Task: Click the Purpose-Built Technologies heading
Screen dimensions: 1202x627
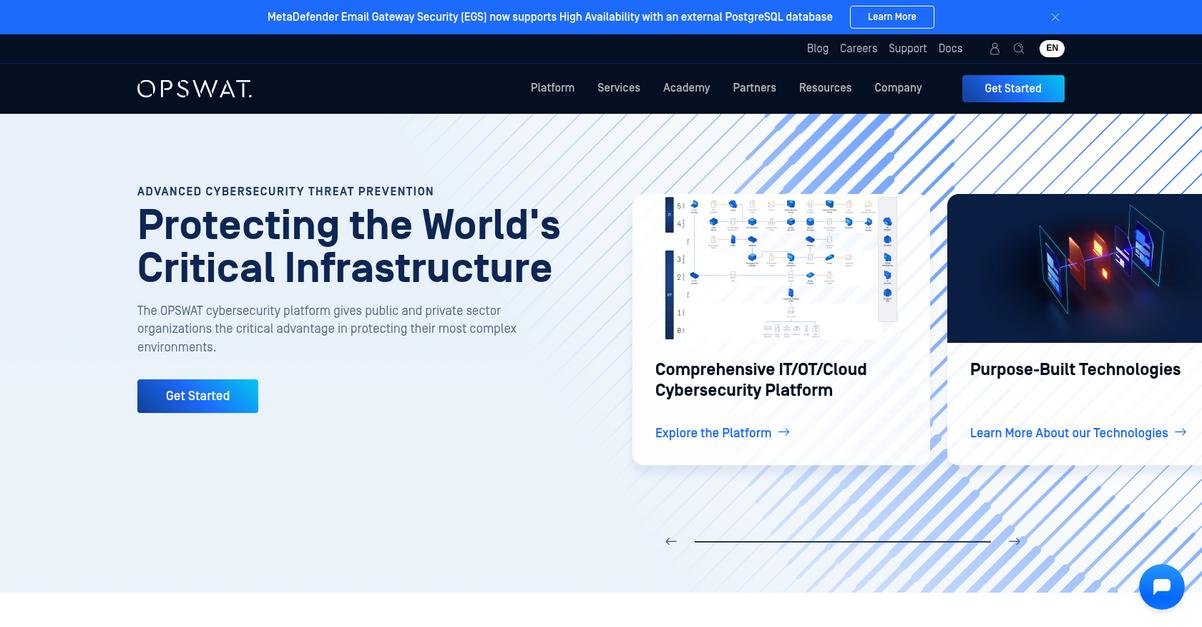Action: point(1075,369)
